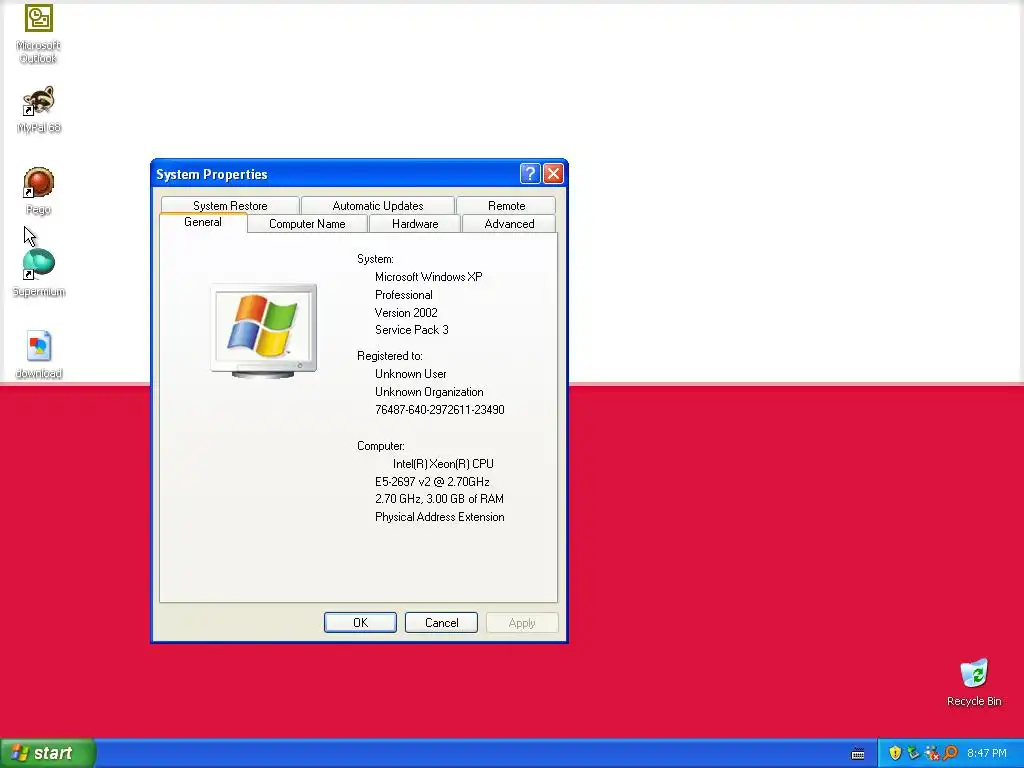This screenshot has height=768, width=1024.
Task: Select the General tab
Action: point(203,222)
